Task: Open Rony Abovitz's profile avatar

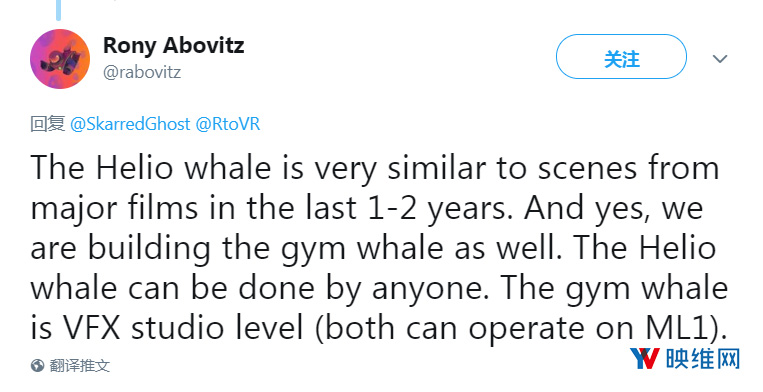Action: pyautogui.click(x=60, y=59)
